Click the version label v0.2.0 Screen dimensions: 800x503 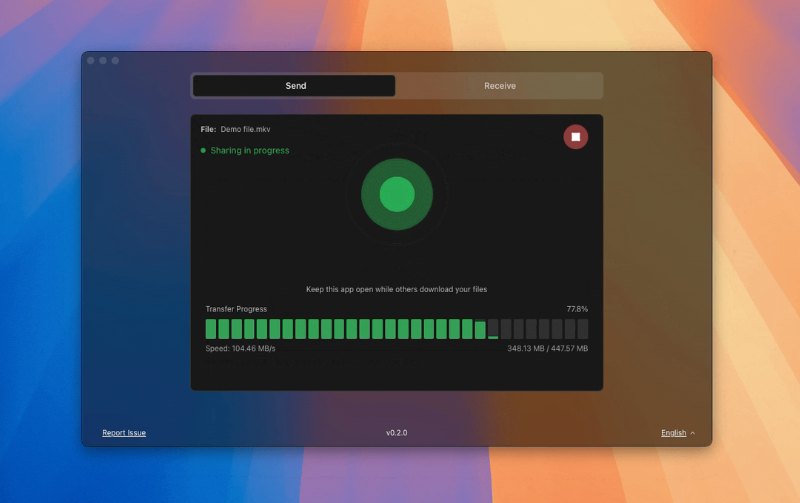[396, 433]
